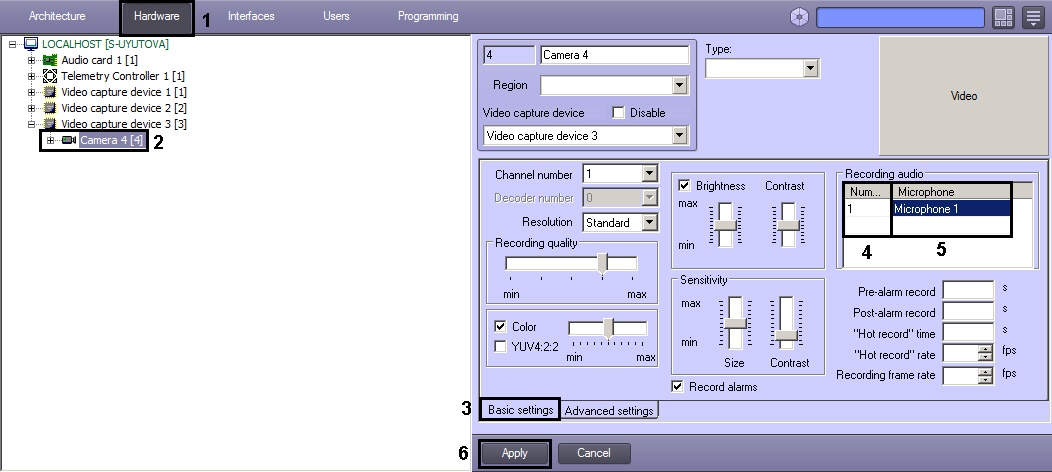Viewport: 1052px width, 472px height.
Task: Click the hexagon icon in top bar
Action: [800, 17]
